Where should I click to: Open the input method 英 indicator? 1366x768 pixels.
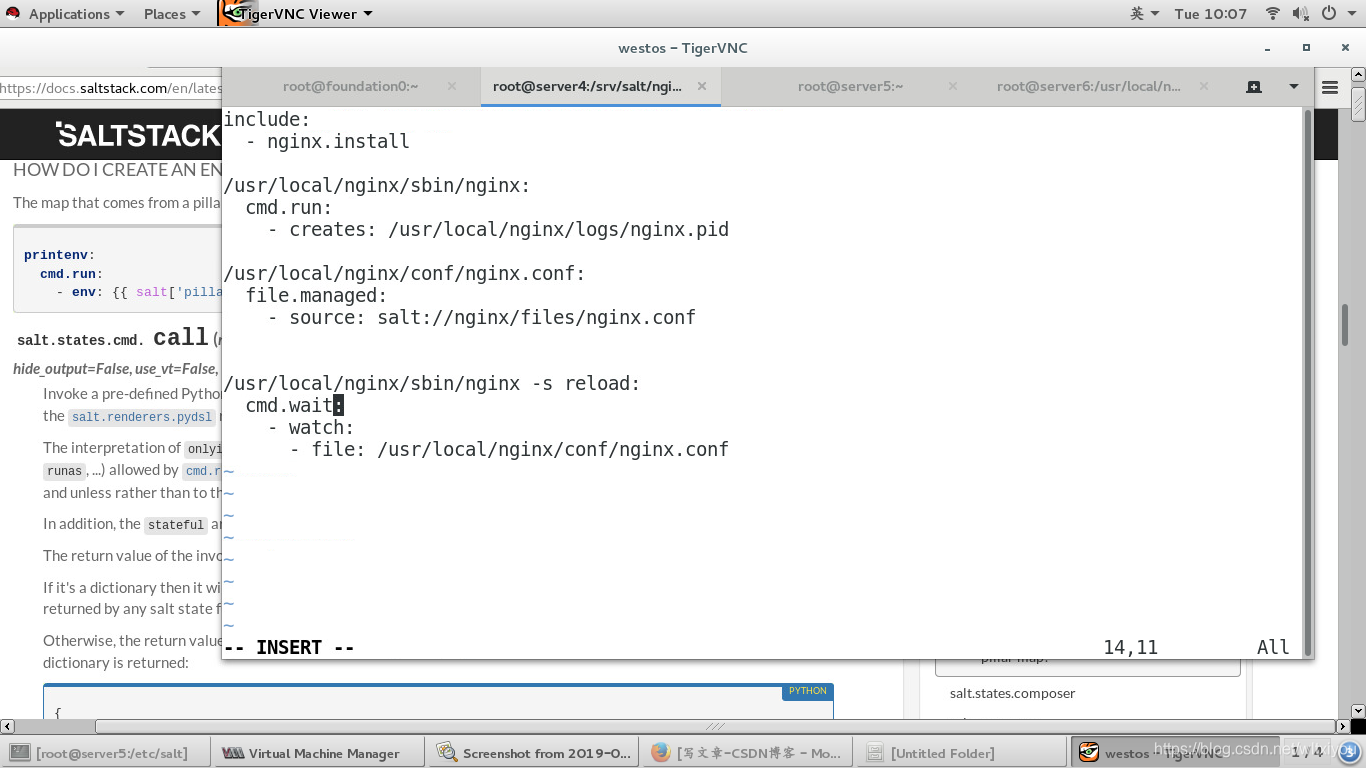pos(1144,14)
